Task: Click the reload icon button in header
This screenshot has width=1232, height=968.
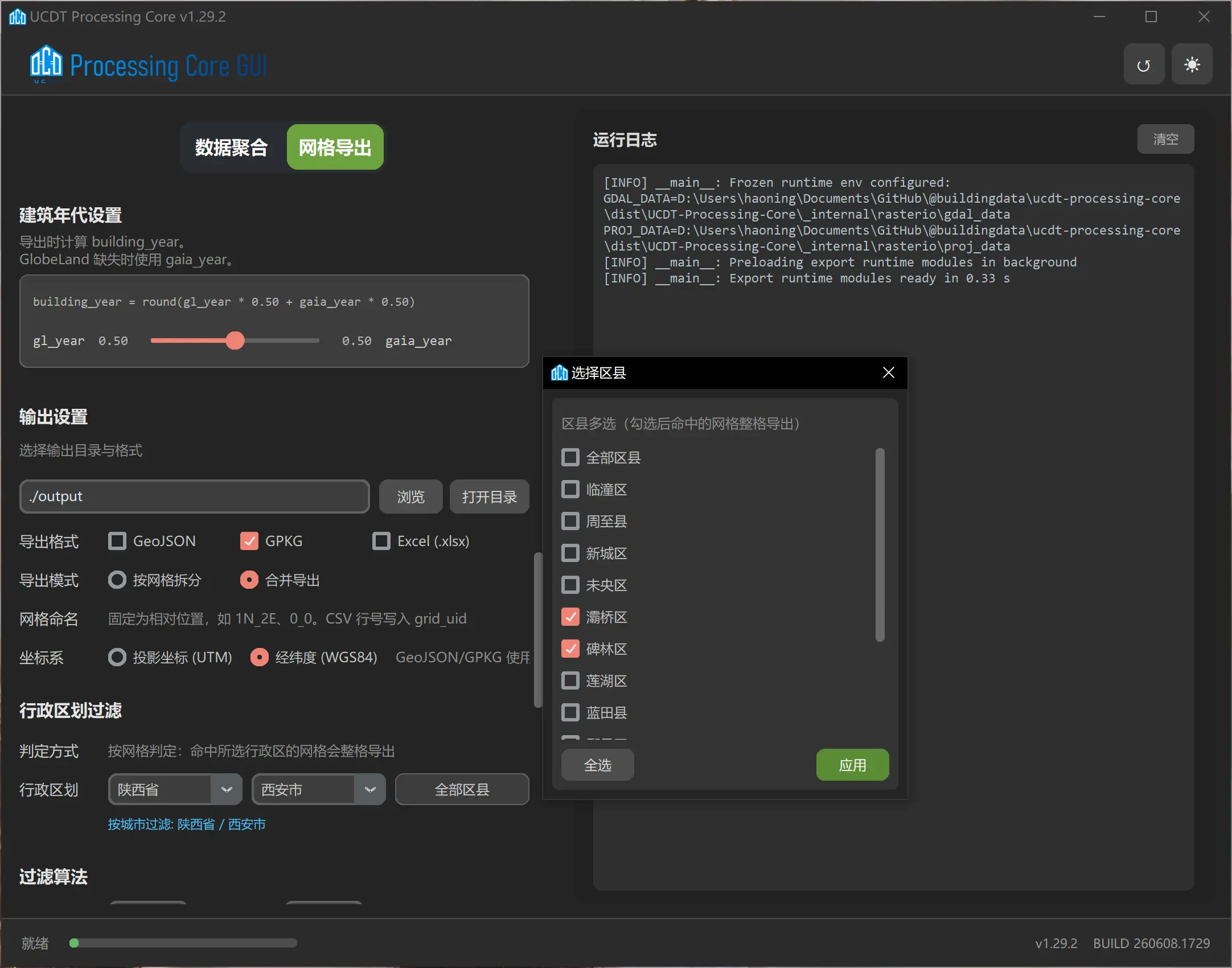Action: 1143,65
